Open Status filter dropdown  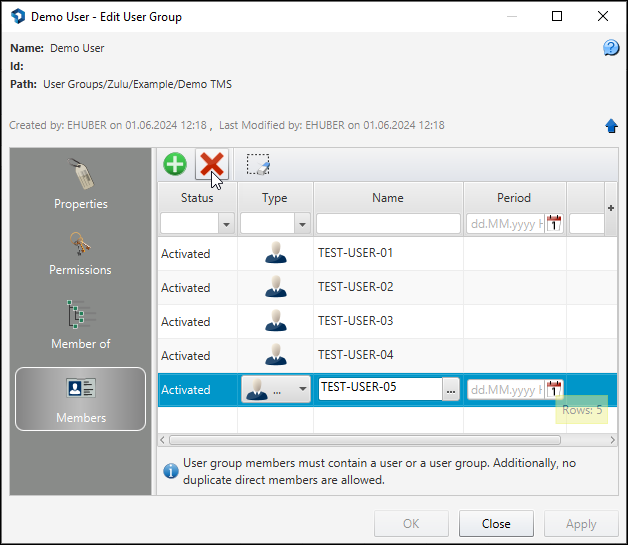226,224
